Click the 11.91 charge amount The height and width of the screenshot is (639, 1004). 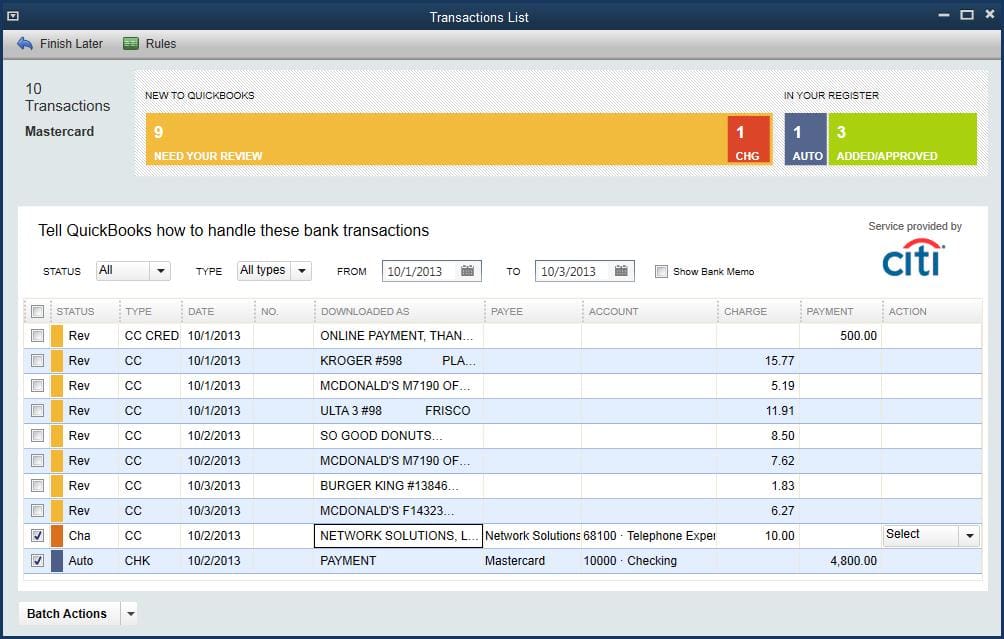coord(780,410)
